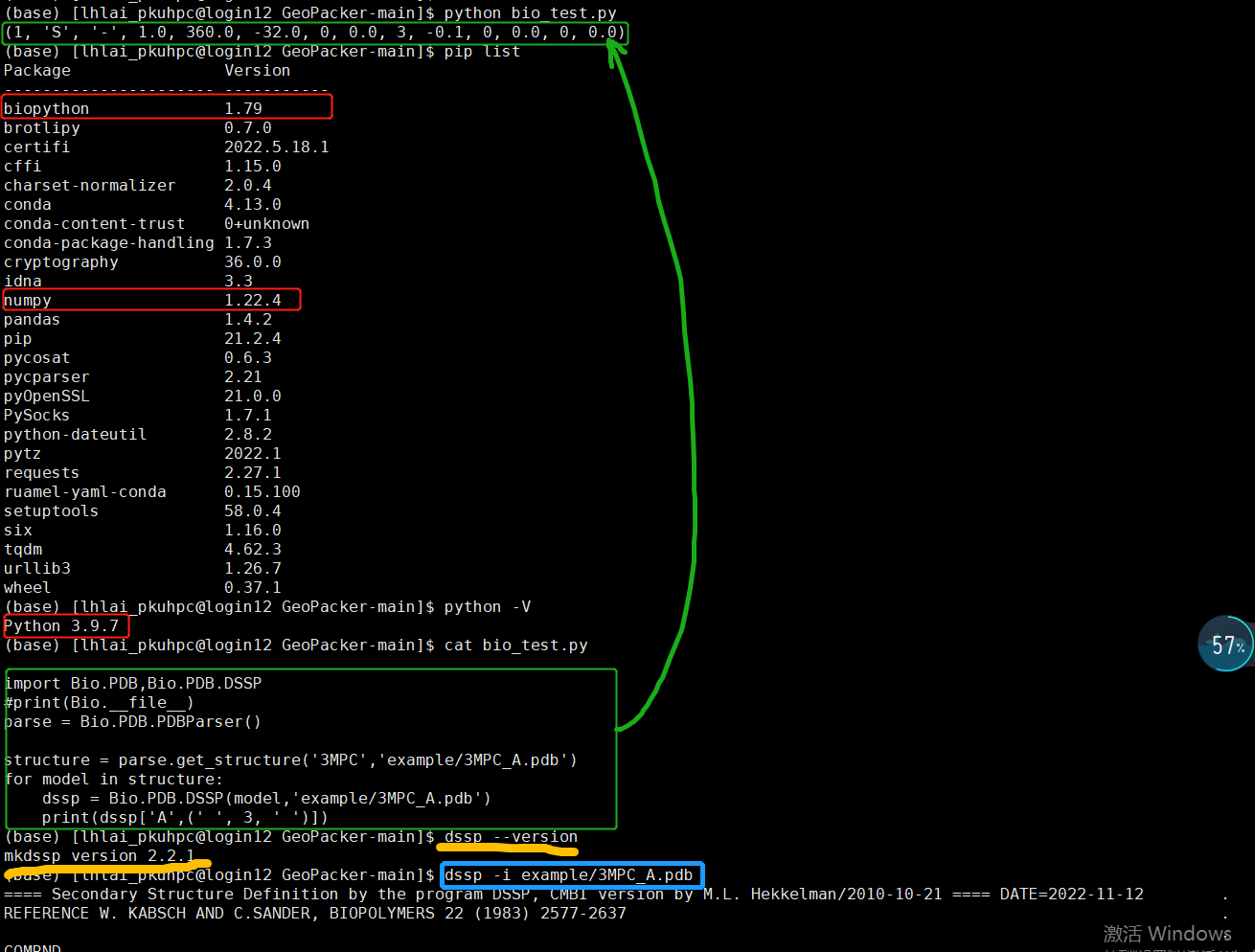Viewport: 1255px width, 952px height.
Task: Click the conda package entry
Action: point(28,204)
